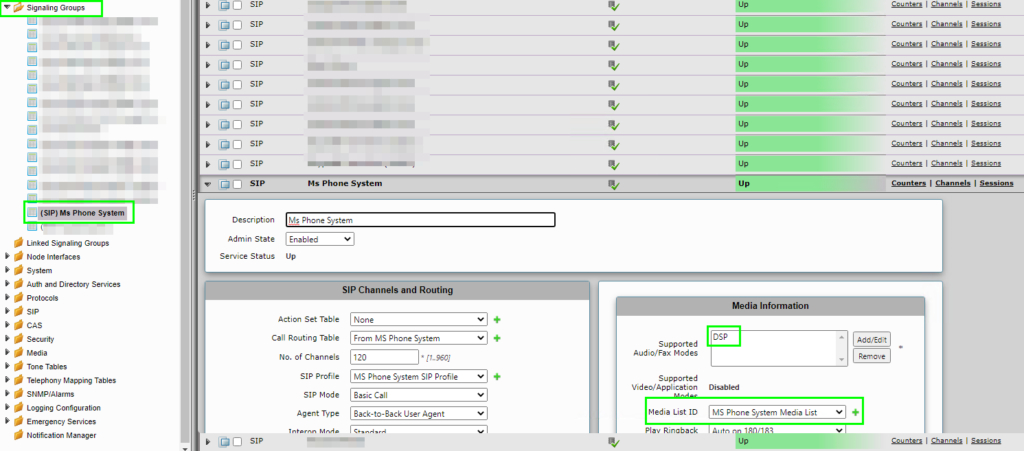
Task: Click the Ms Phone System row's checkmark status icon
Action: click(x=613, y=185)
